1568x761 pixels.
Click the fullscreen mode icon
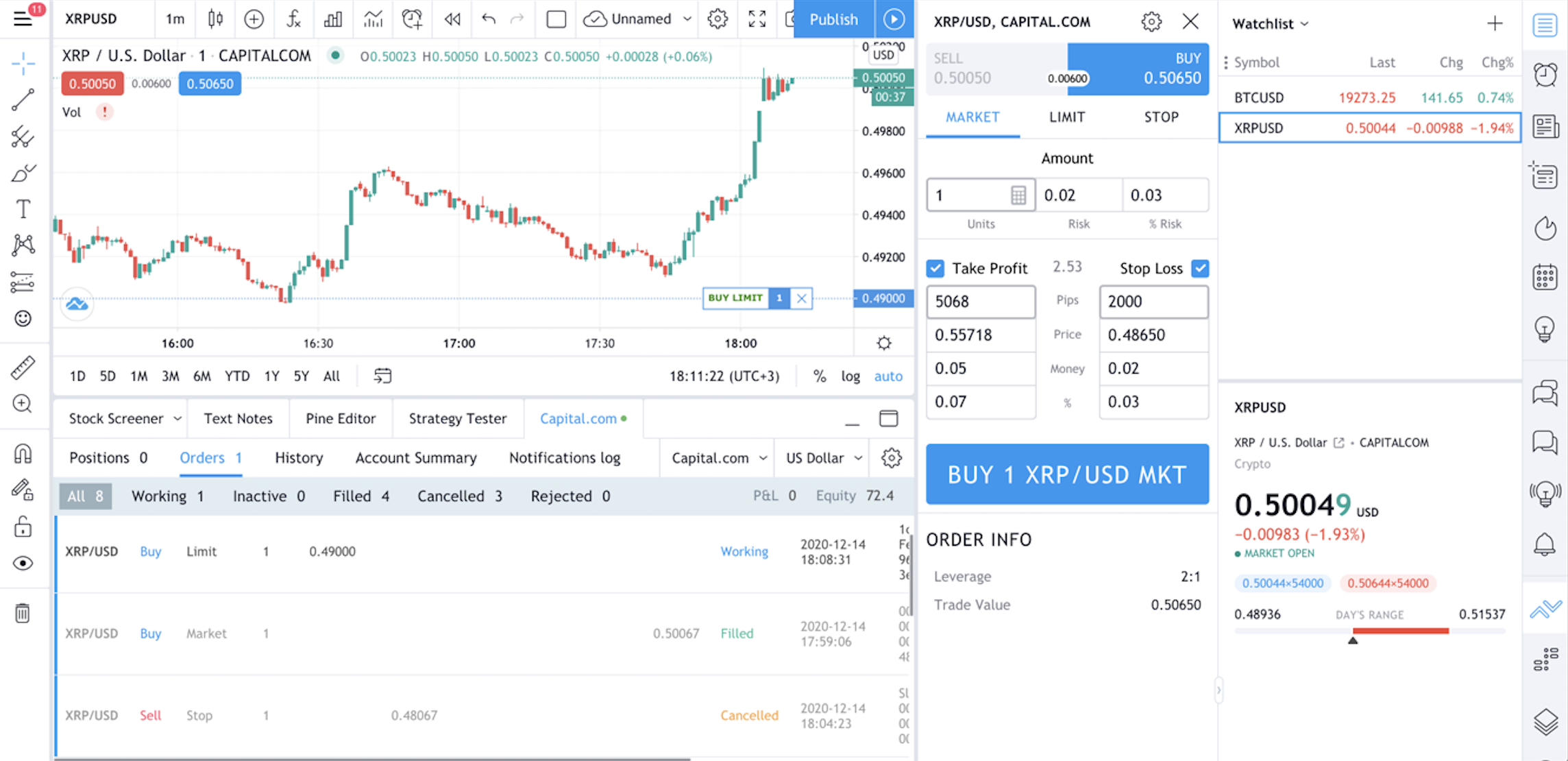[757, 19]
